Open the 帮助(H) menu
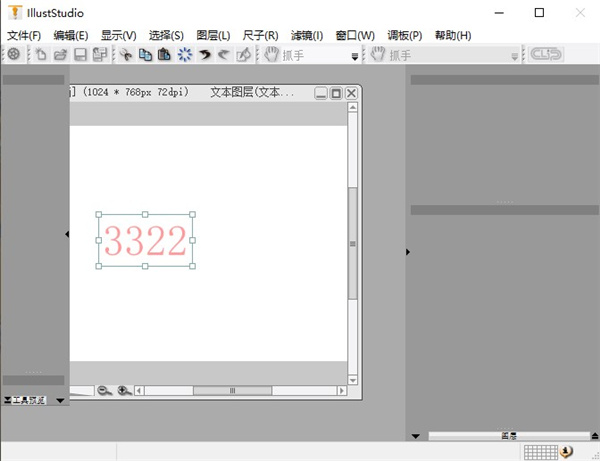The image size is (600, 461). pyautogui.click(x=453, y=36)
